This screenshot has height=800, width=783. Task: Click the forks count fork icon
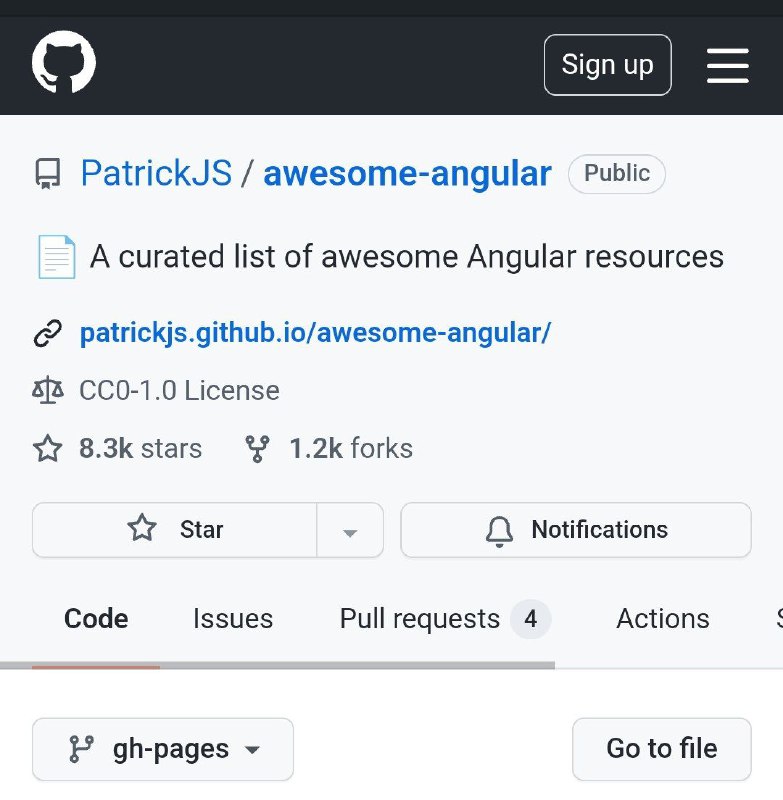[258, 448]
